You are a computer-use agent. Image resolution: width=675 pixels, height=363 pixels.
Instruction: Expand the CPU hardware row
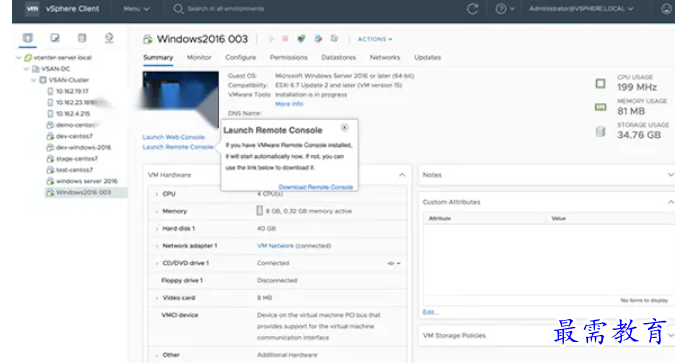[157, 194]
